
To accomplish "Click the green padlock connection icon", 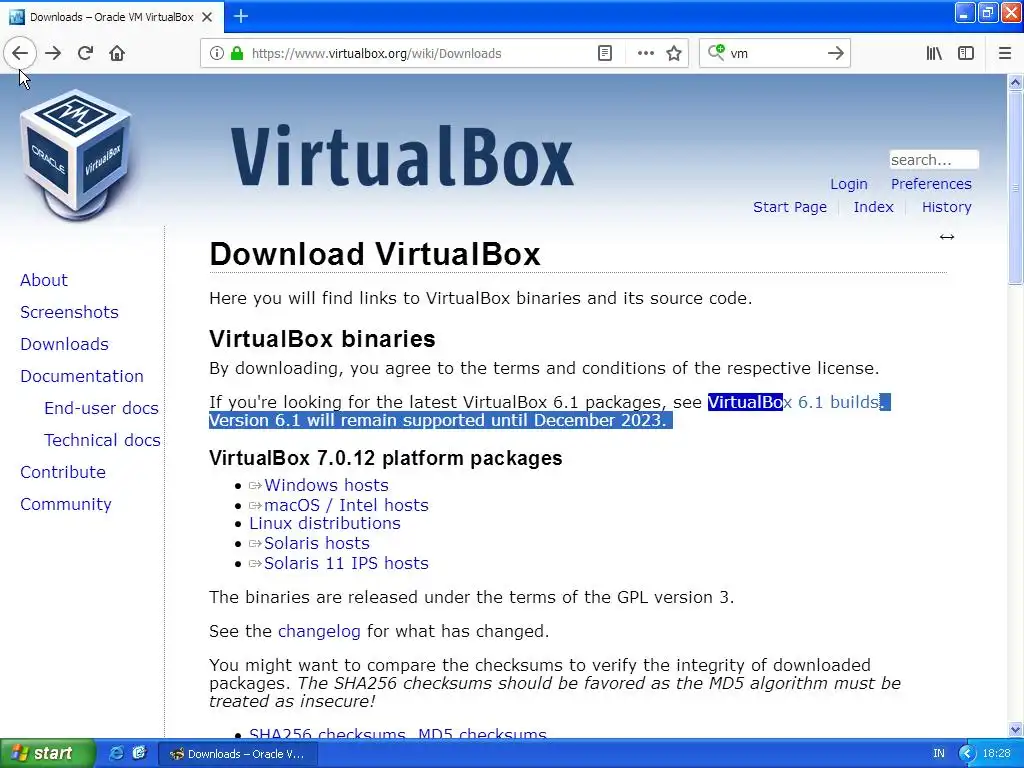I will coord(236,53).
